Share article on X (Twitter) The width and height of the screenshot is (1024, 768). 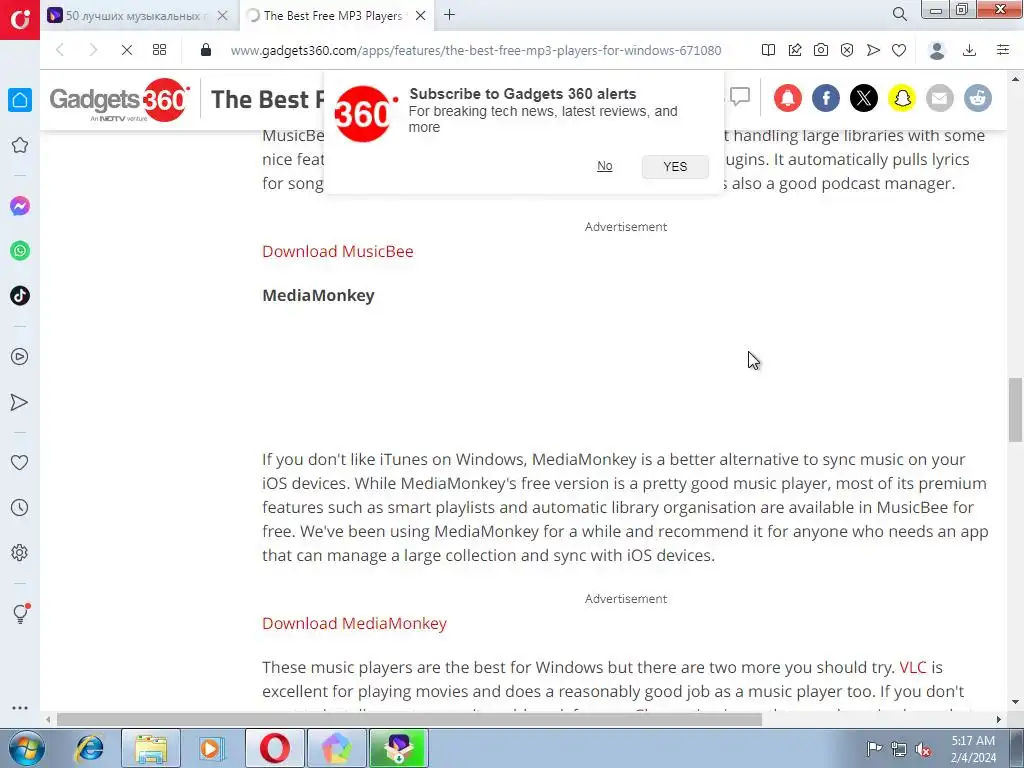[x=863, y=98]
